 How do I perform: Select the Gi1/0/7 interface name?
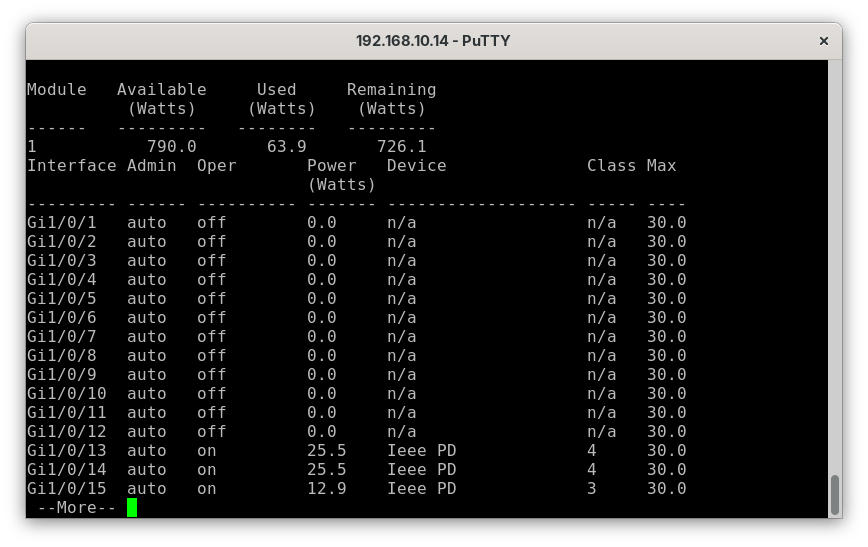[x=61, y=337]
